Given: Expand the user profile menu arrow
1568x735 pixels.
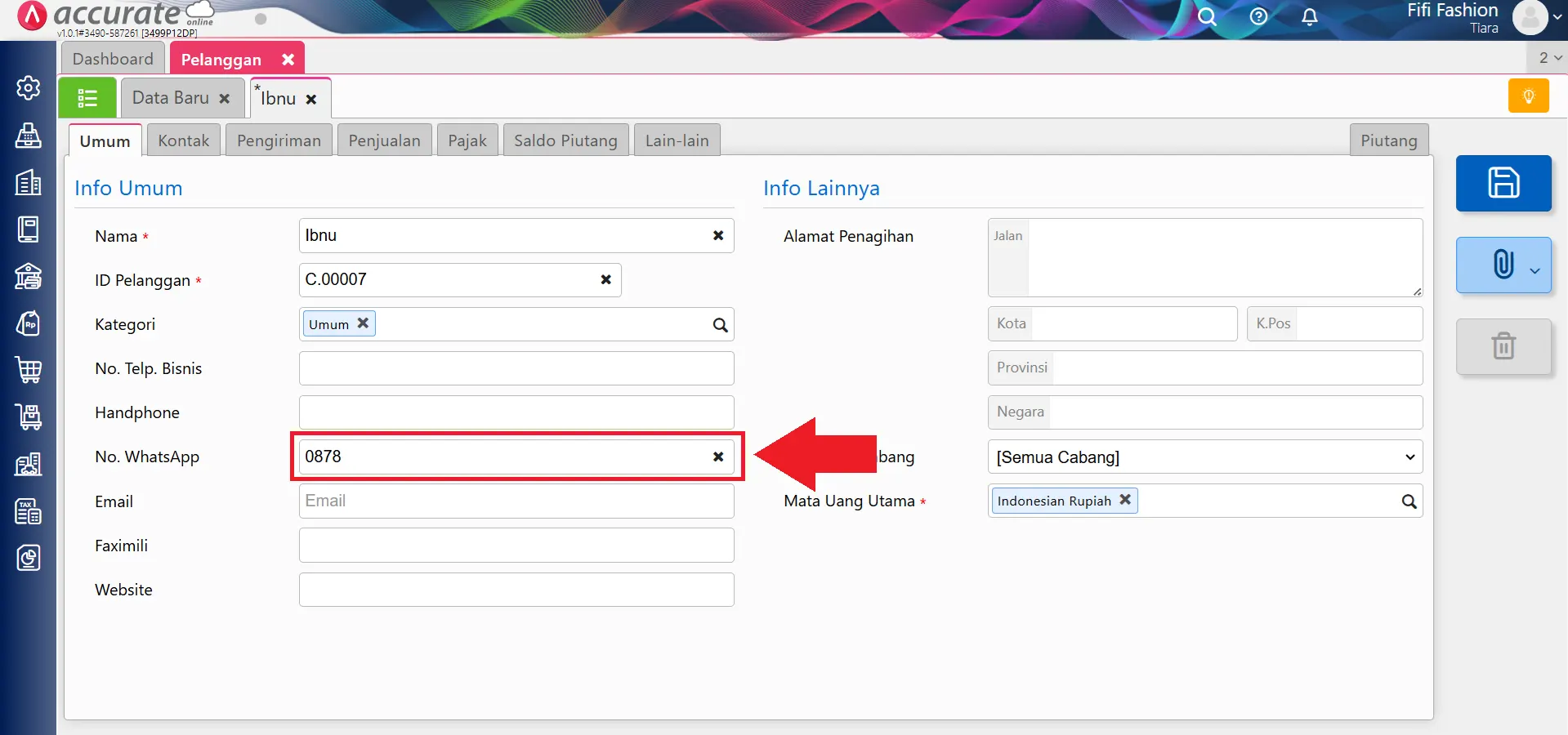Looking at the screenshot, I should pos(1557,17).
